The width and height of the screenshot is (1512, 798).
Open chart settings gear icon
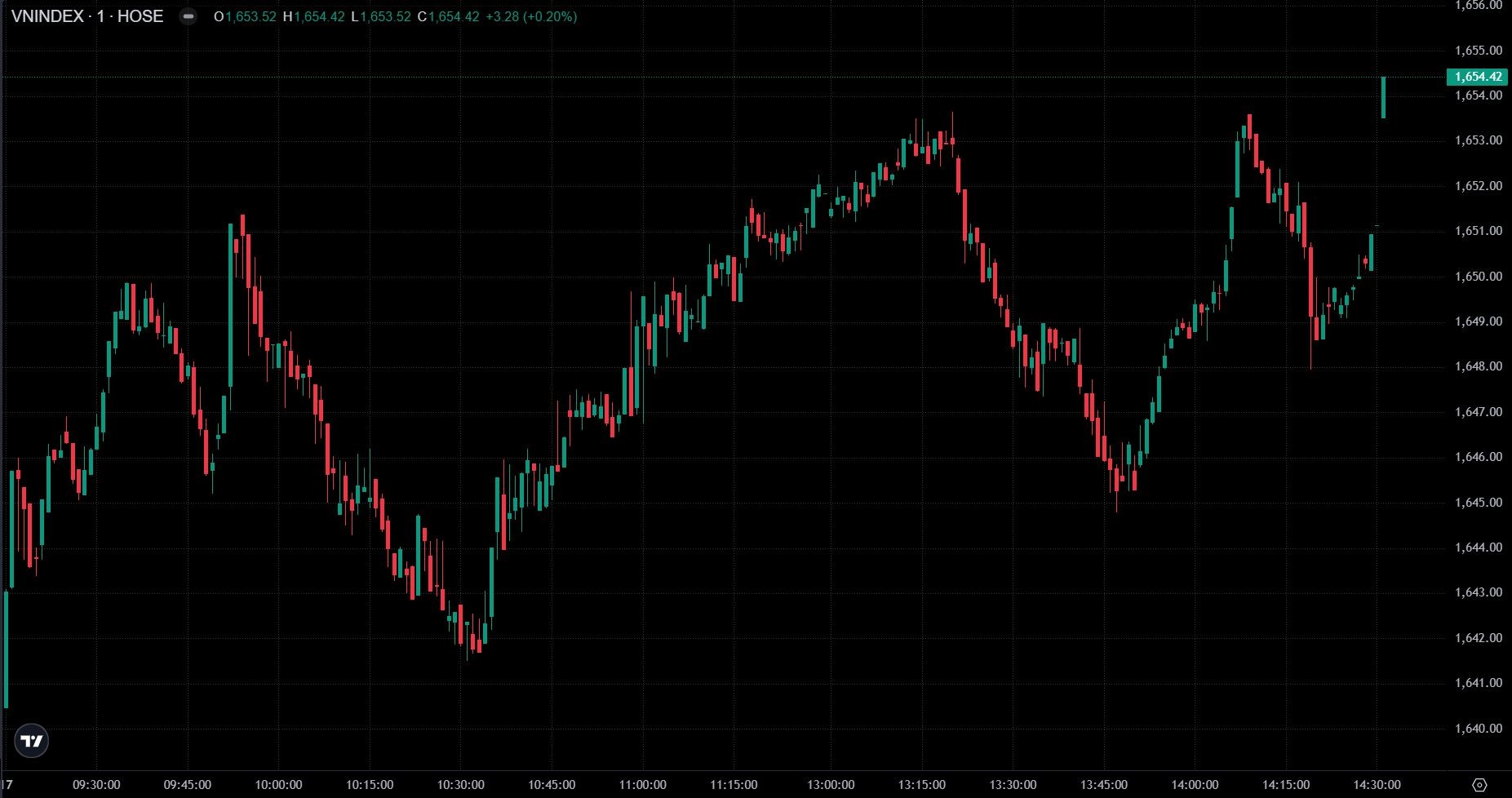pos(1480,785)
